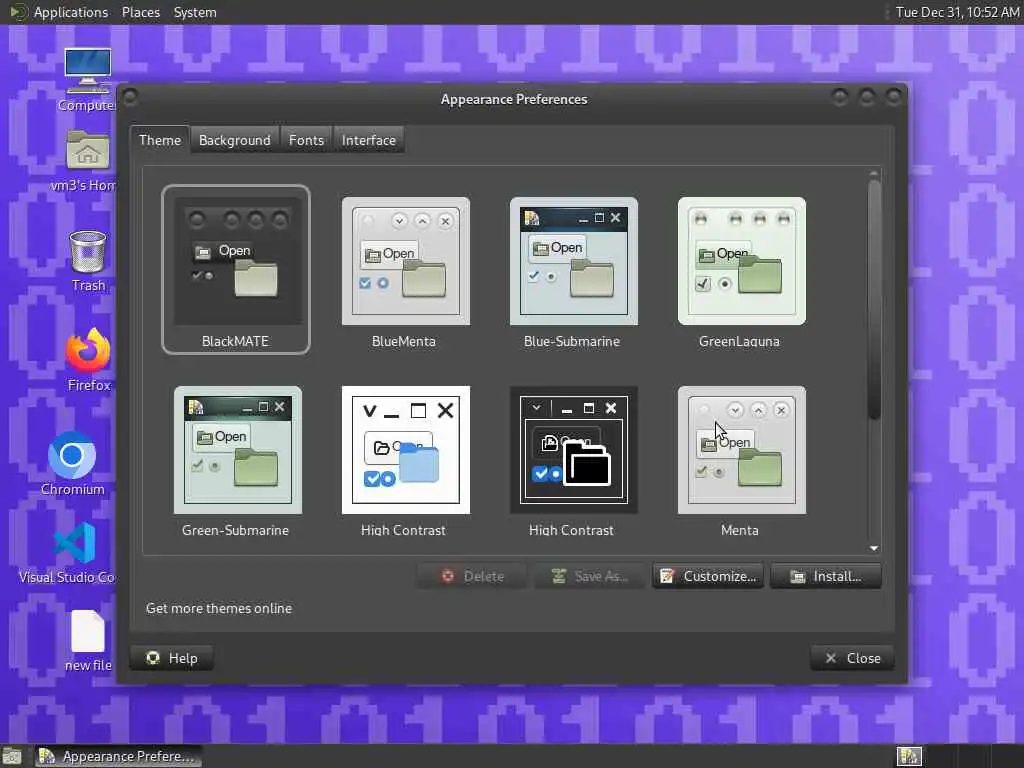Go to the Interface tab
The height and width of the screenshot is (768, 1024).
(x=368, y=140)
